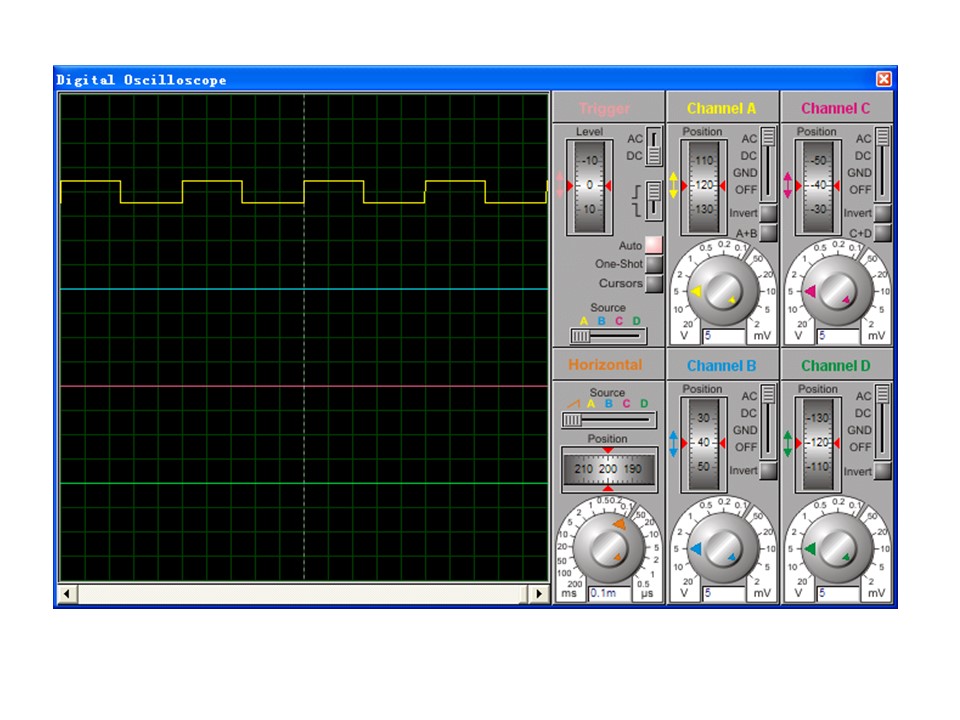Image resolution: width=960 pixels, height=720 pixels.
Task: Click the green Channel D position arrow
Action: pyautogui.click(x=788, y=443)
